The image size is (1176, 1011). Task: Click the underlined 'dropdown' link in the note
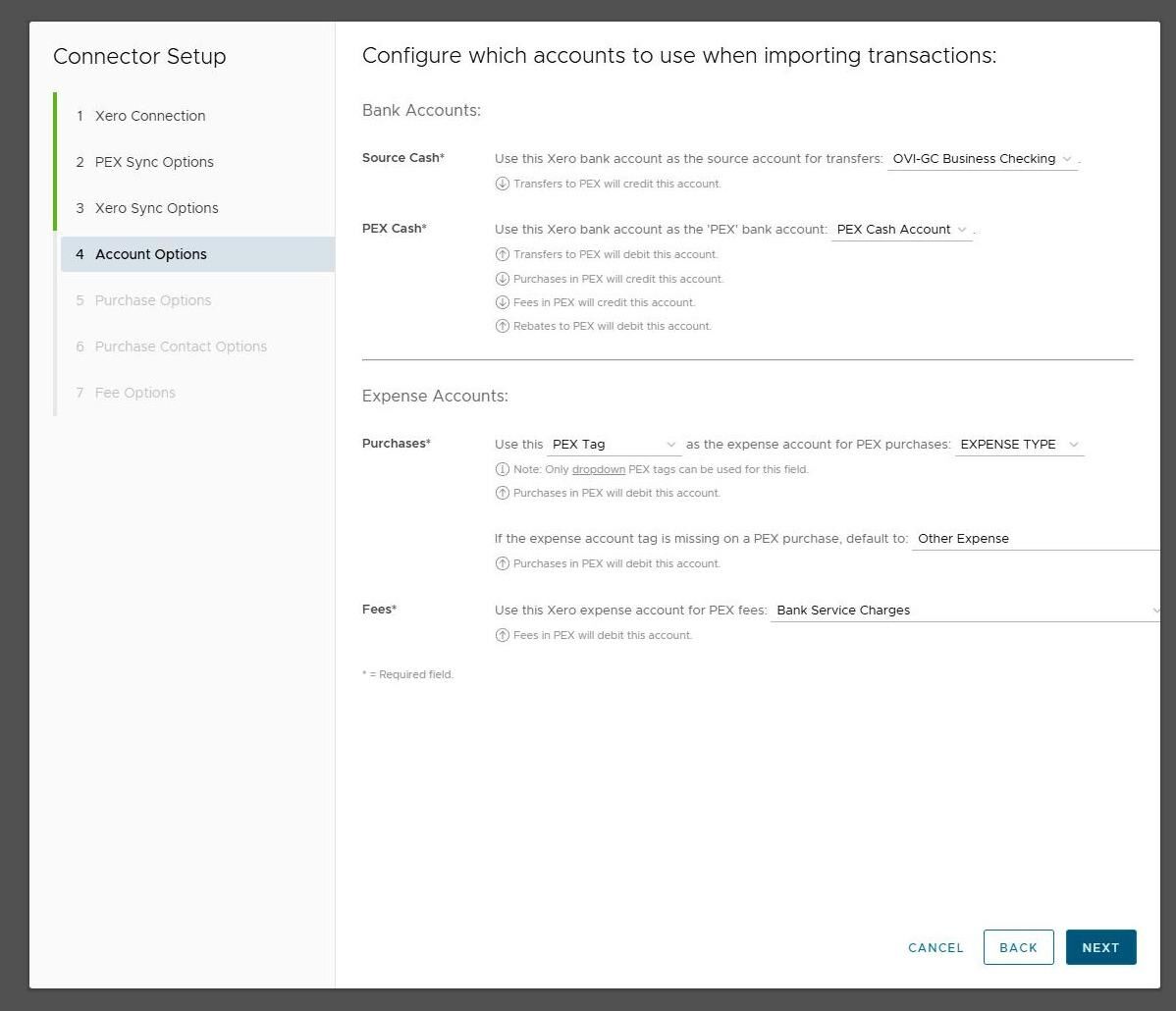coord(599,469)
